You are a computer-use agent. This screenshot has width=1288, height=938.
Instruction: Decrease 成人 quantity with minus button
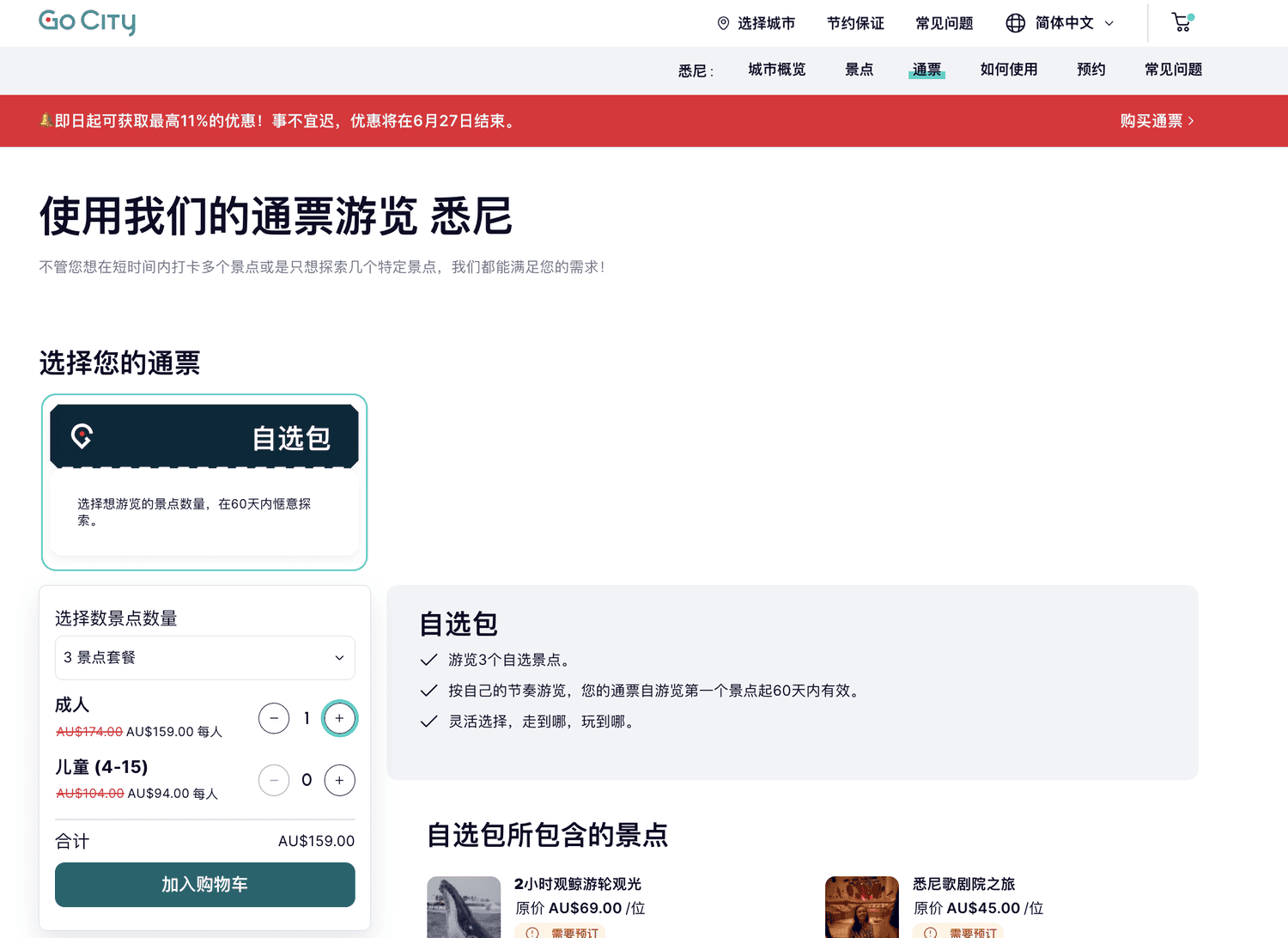coord(274,718)
